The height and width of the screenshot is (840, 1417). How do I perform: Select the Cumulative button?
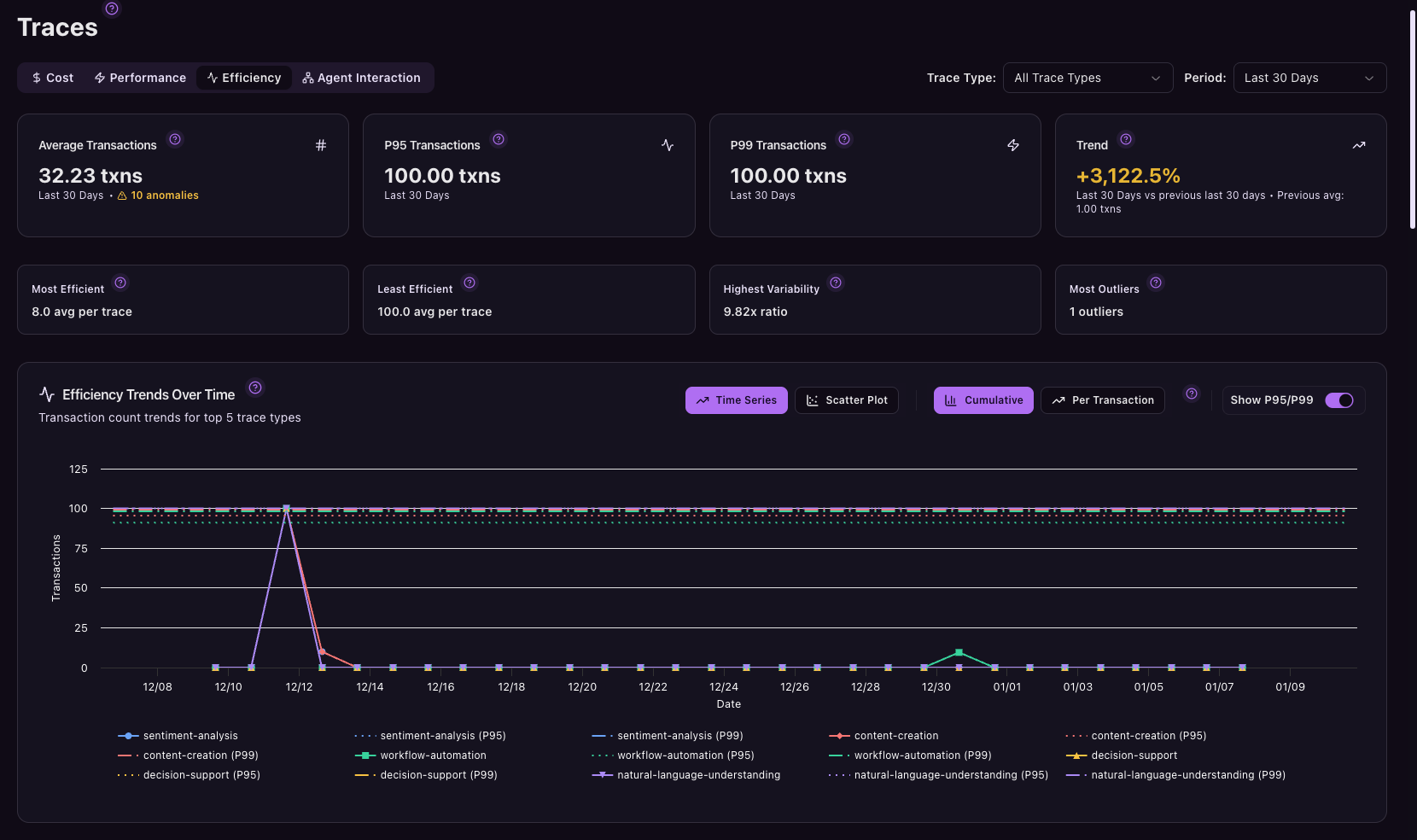click(983, 400)
